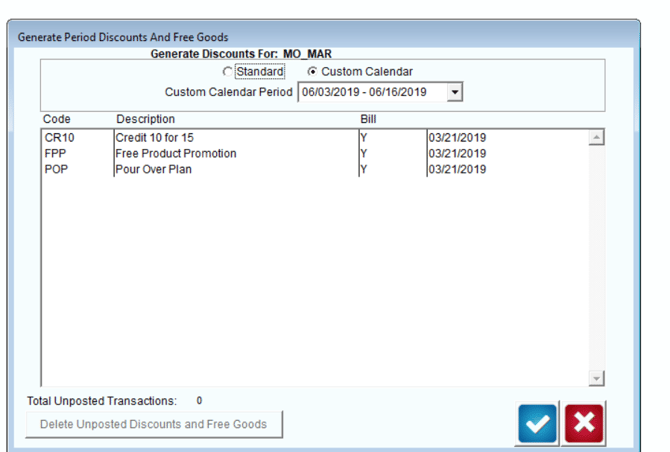The image size is (670, 452).
Task: Click the Generate Discounts For: MO_MAR heading
Action: 241,54
